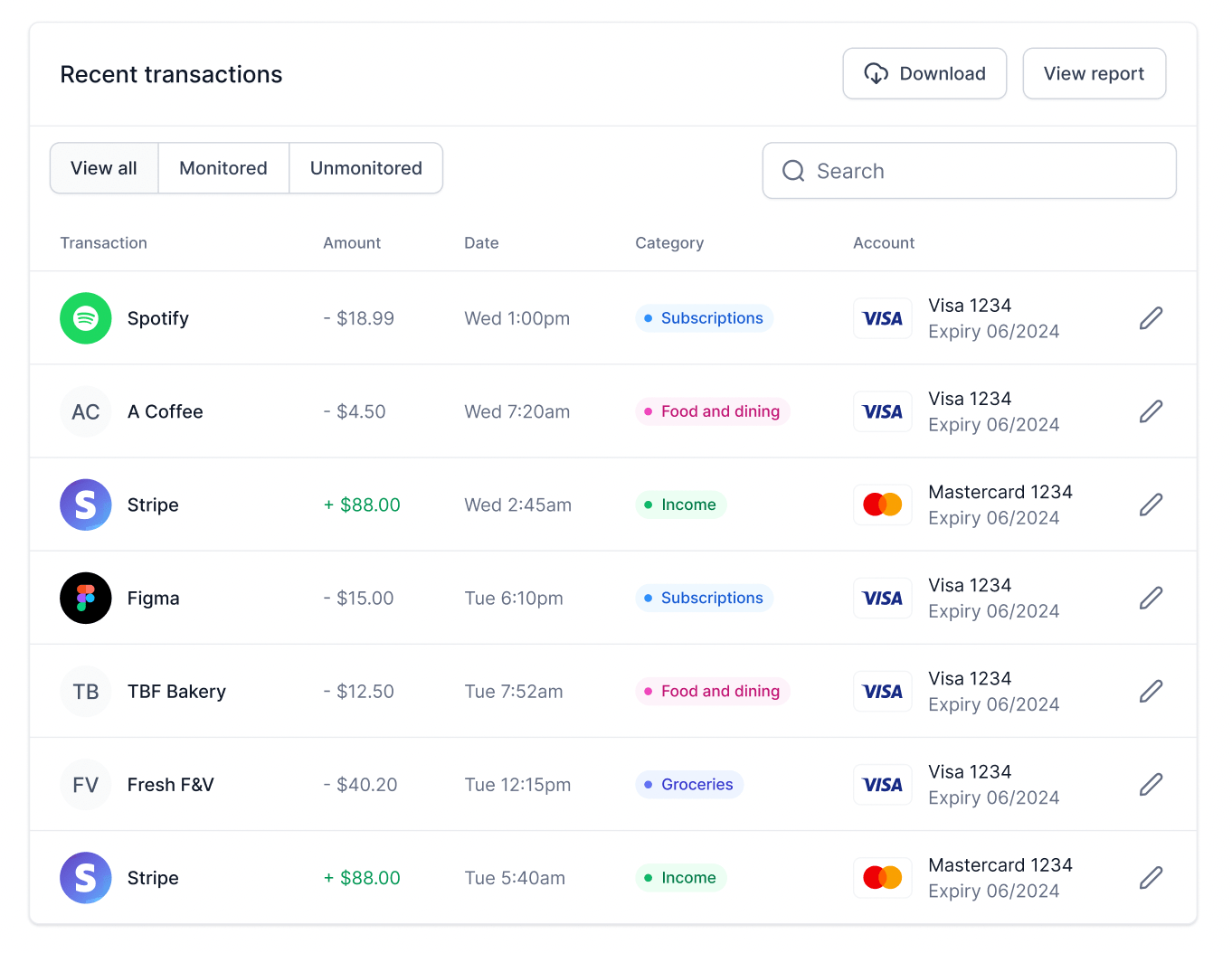Edit the TBF Bakery transaction
The width and height of the screenshot is (1232, 953).
1151,691
